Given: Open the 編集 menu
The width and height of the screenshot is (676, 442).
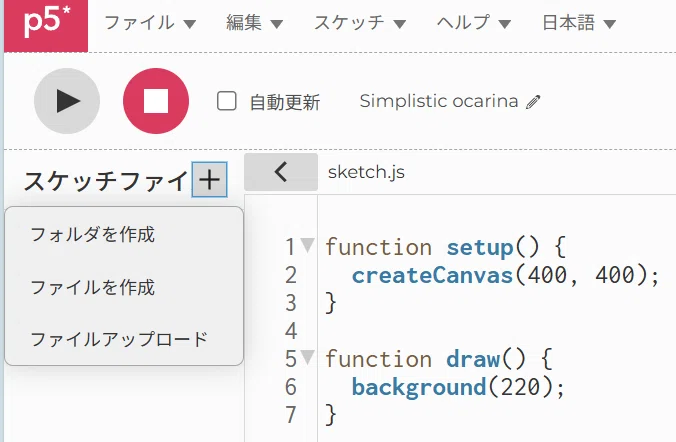Looking at the screenshot, I should coord(254,23).
